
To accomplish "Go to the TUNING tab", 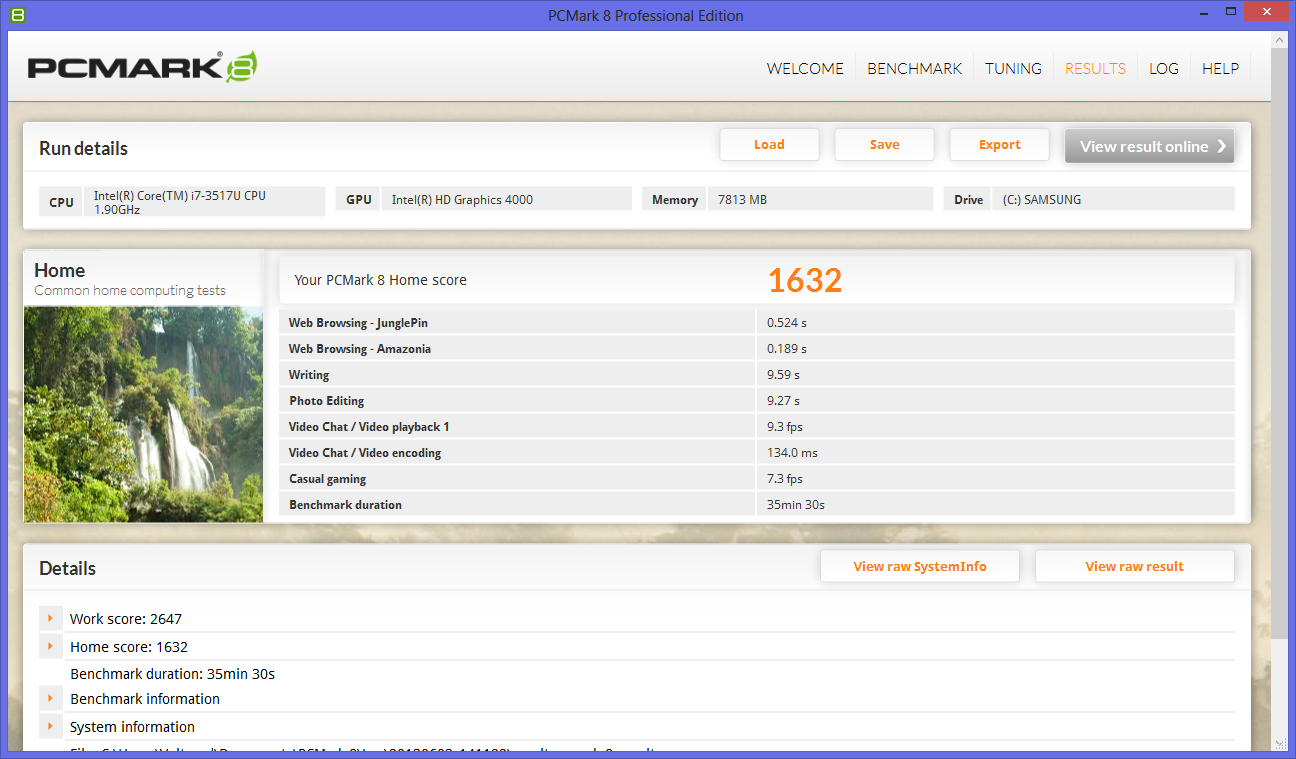I will [x=1013, y=68].
